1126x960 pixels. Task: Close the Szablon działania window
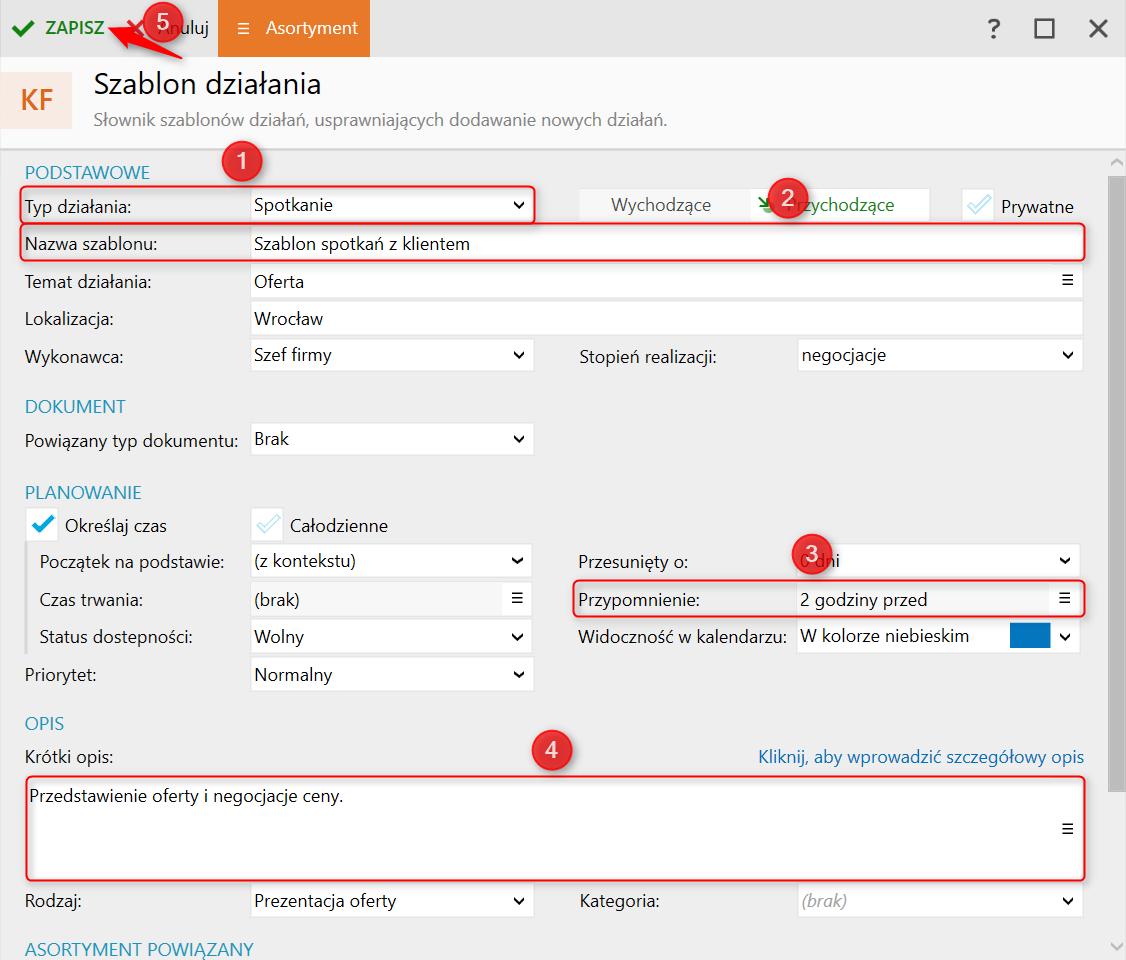coord(1098,29)
